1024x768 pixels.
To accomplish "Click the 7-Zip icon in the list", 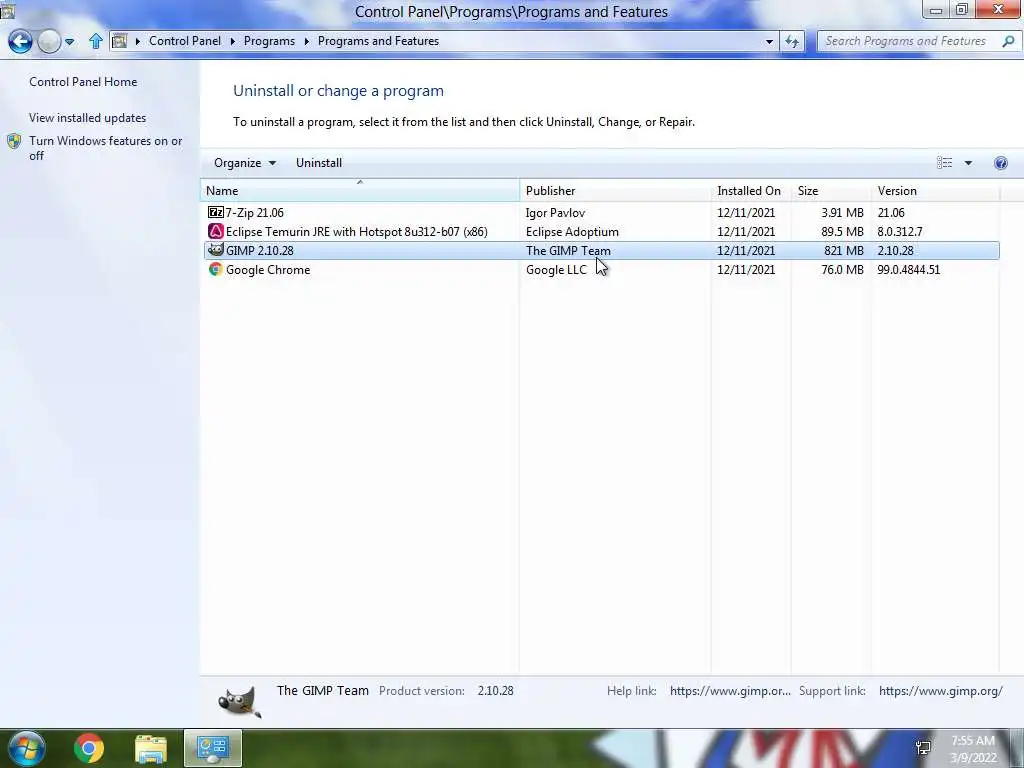I will (x=216, y=212).
